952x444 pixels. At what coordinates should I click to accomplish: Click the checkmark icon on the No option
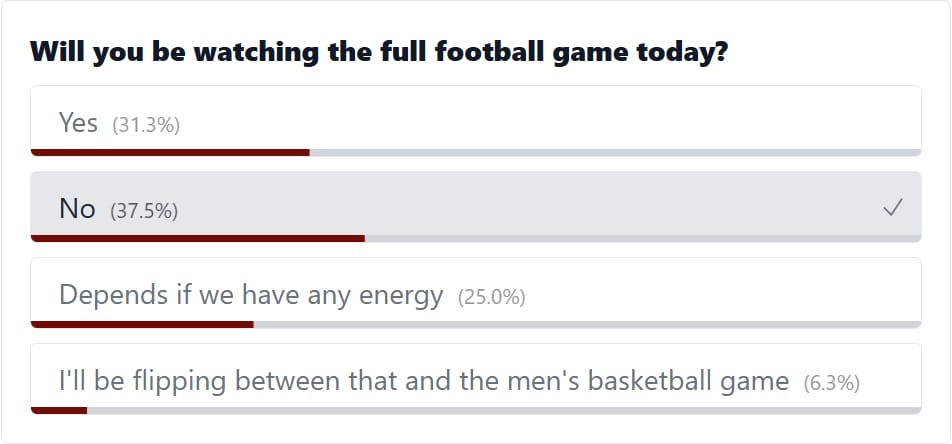pos(893,208)
